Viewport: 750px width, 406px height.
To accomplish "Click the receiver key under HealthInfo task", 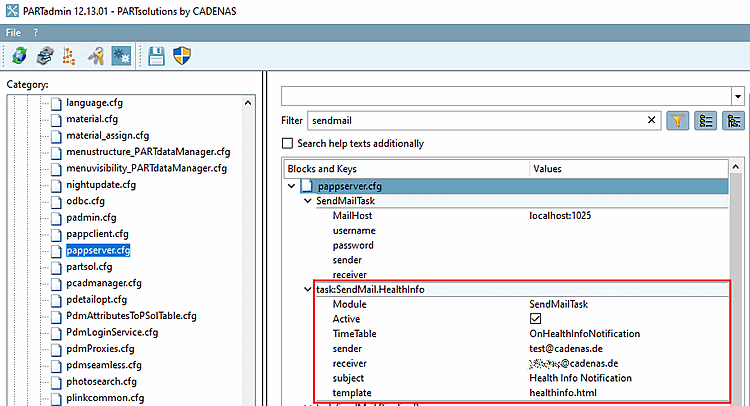I will coord(350,363).
